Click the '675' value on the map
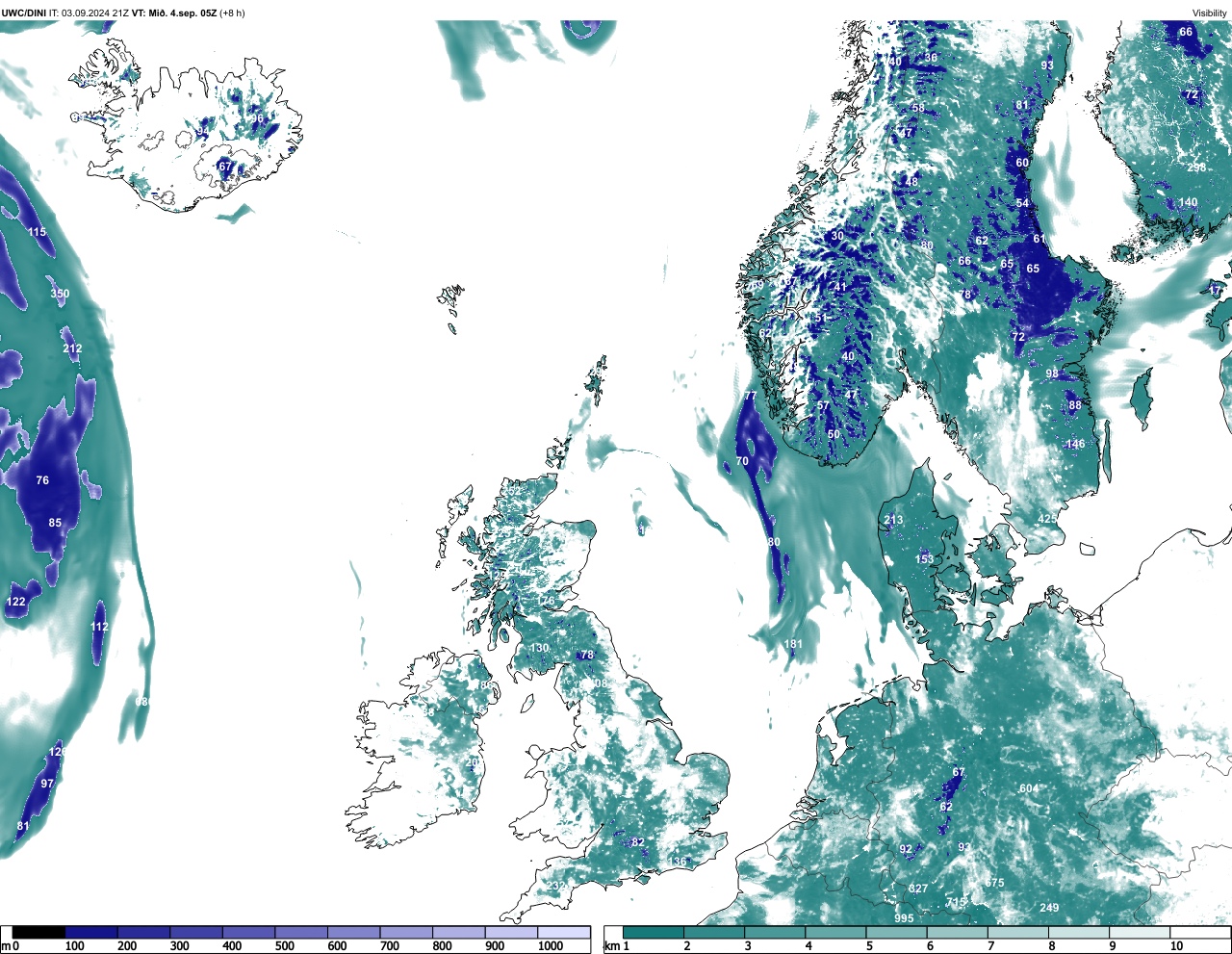This screenshot has width=1232, height=954. [x=994, y=884]
